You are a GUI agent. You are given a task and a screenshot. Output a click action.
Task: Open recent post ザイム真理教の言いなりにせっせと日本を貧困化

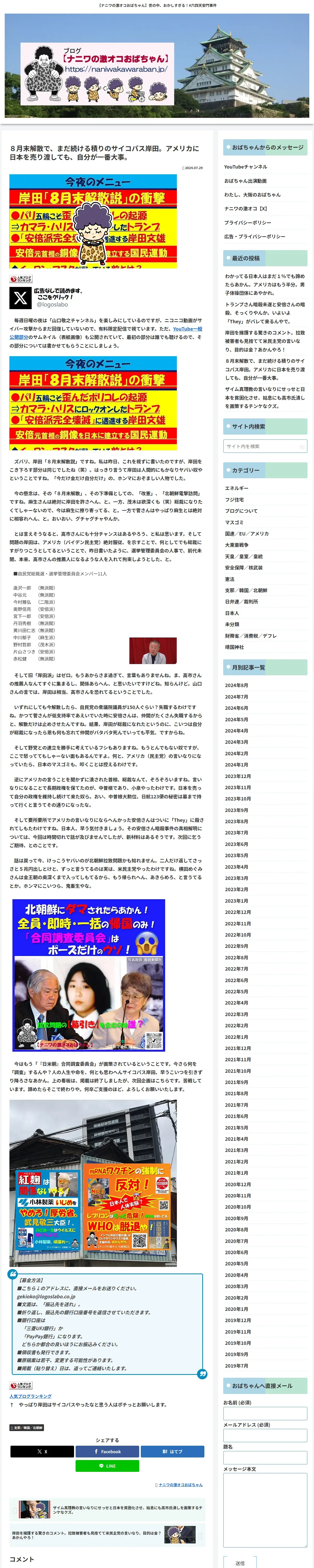[265, 397]
